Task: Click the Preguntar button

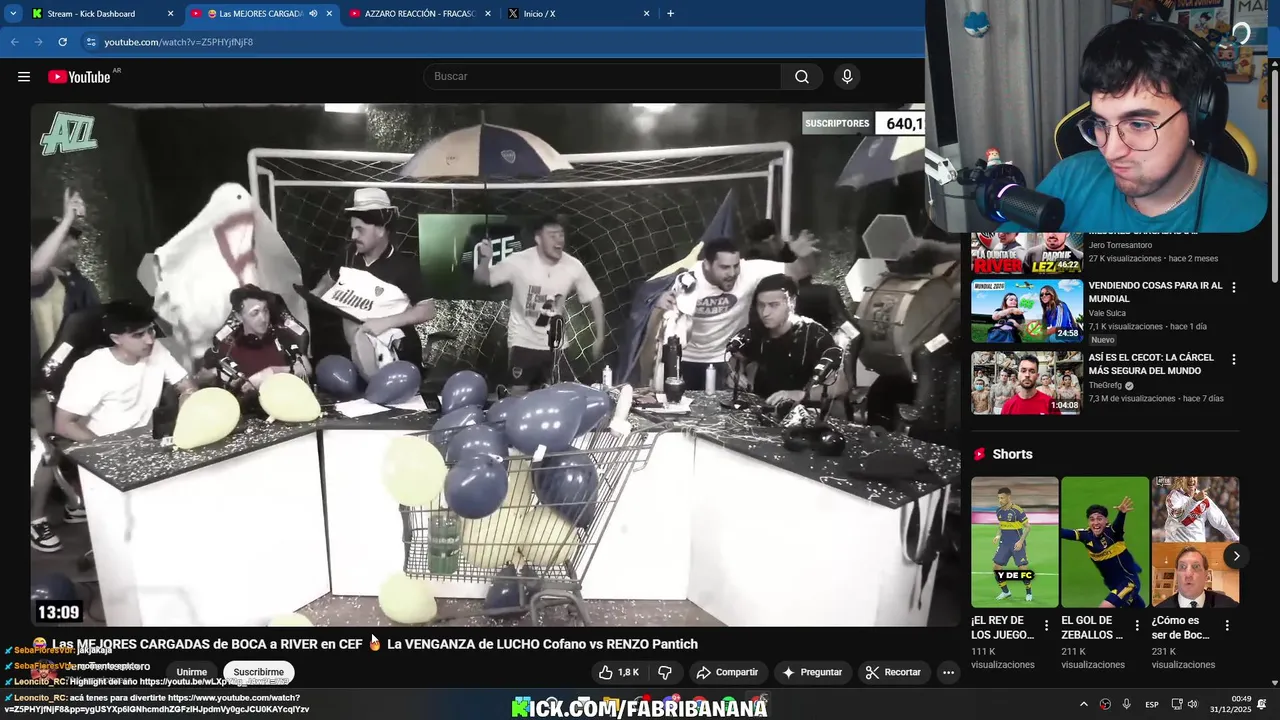Action: 811,672
